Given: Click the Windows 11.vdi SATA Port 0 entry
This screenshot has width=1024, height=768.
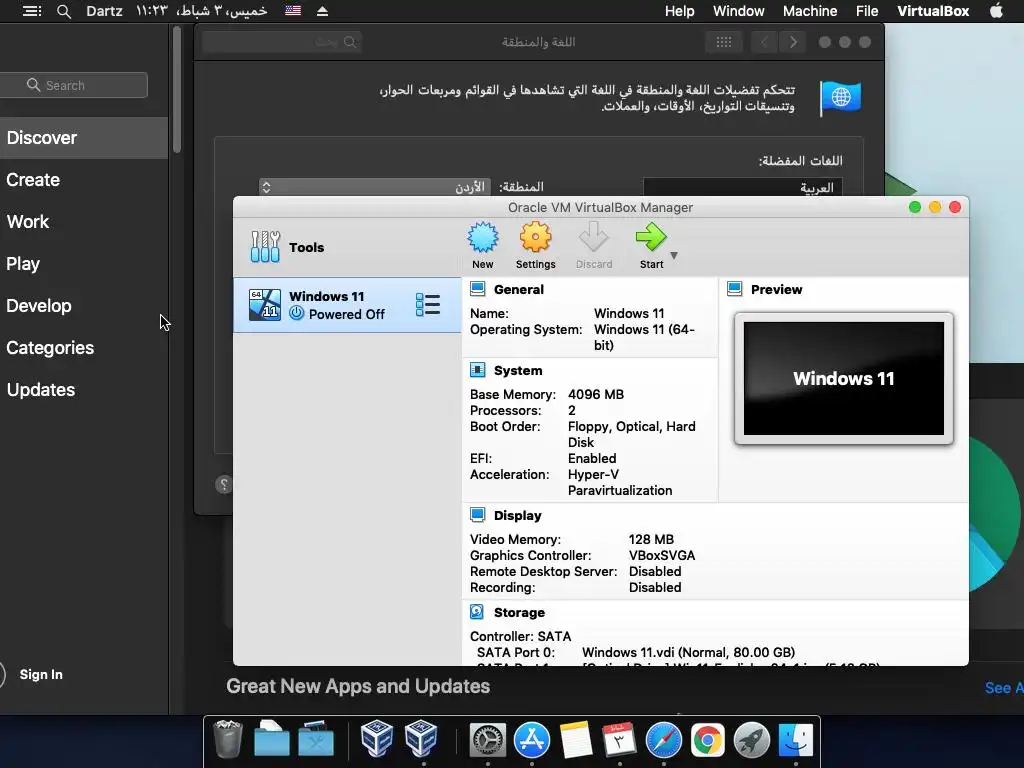Looking at the screenshot, I should coord(688,652).
